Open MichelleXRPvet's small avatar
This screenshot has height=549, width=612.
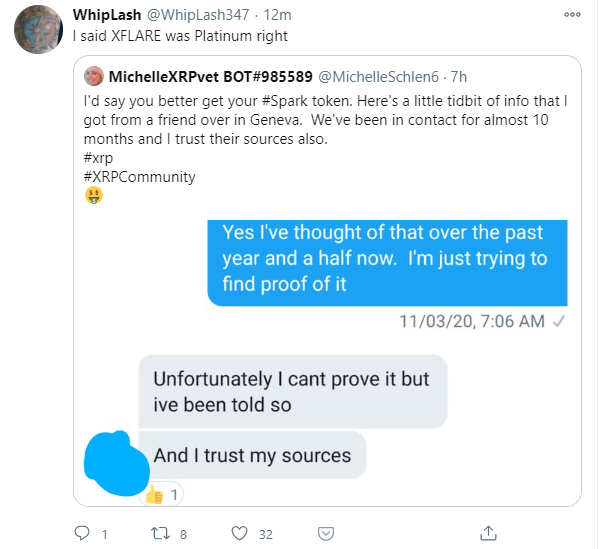[94, 77]
